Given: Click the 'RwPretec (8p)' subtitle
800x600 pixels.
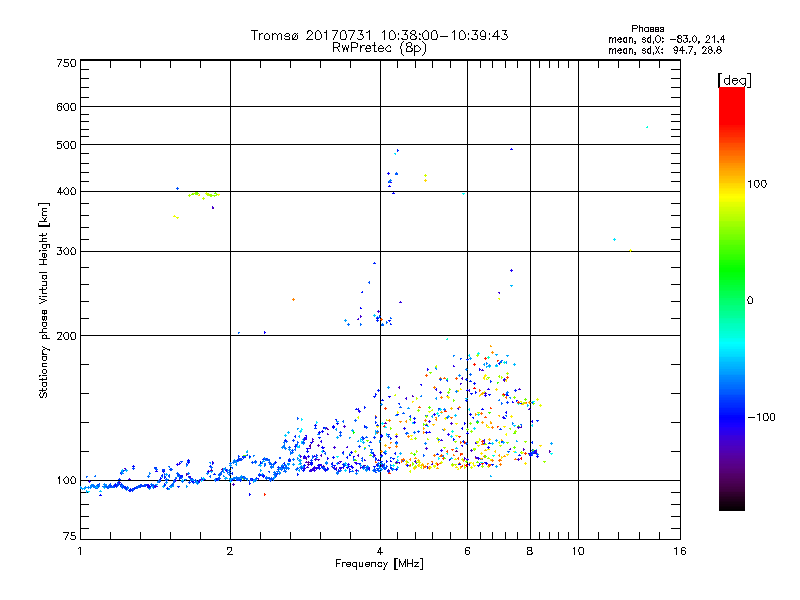Looking at the screenshot, I should (379, 48).
